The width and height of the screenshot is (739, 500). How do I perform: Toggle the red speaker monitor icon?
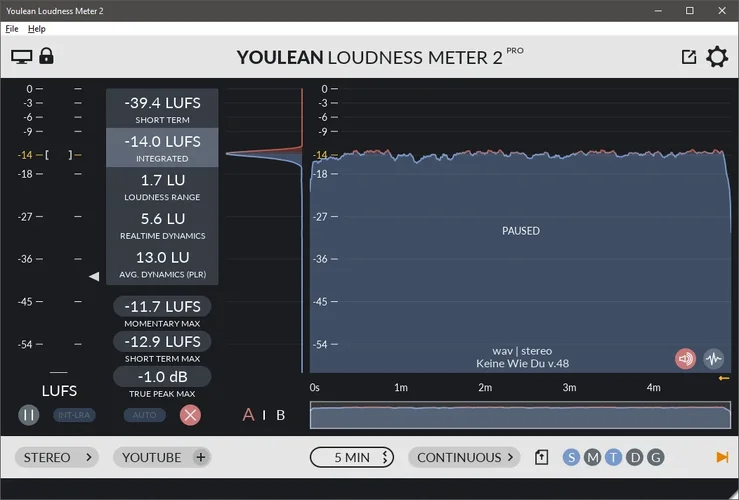point(685,359)
